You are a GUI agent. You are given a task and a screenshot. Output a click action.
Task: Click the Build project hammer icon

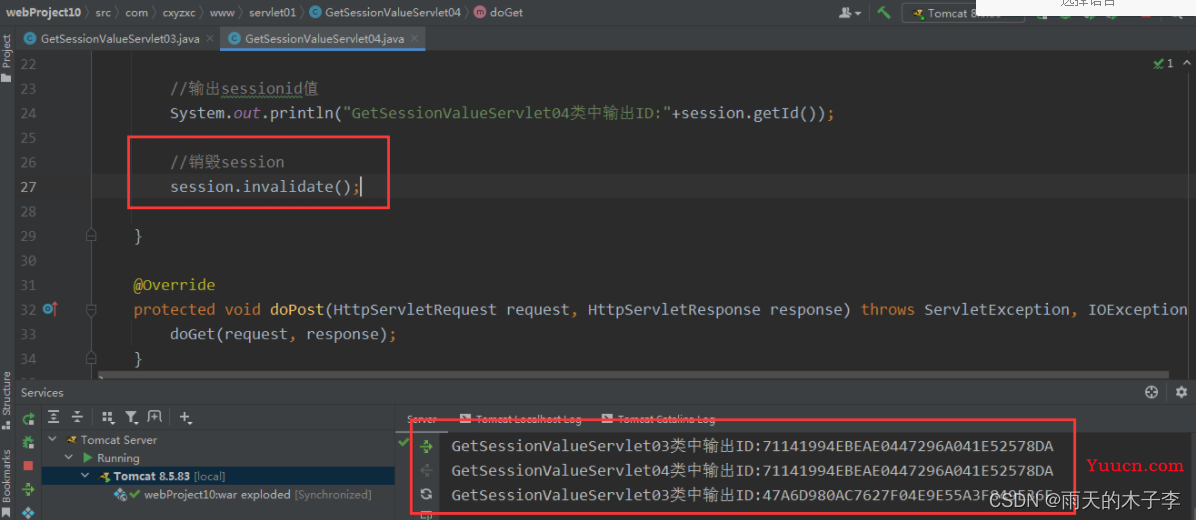click(884, 13)
